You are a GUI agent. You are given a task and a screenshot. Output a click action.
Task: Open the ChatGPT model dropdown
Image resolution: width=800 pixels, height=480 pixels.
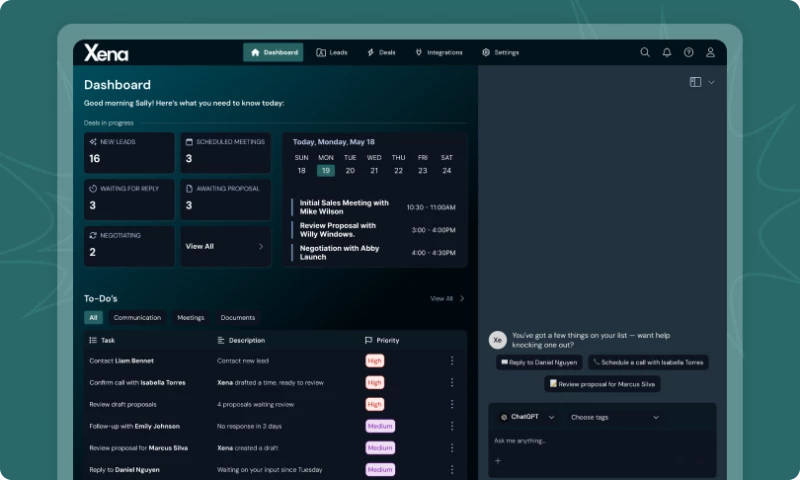pyautogui.click(x=527, y=417)
